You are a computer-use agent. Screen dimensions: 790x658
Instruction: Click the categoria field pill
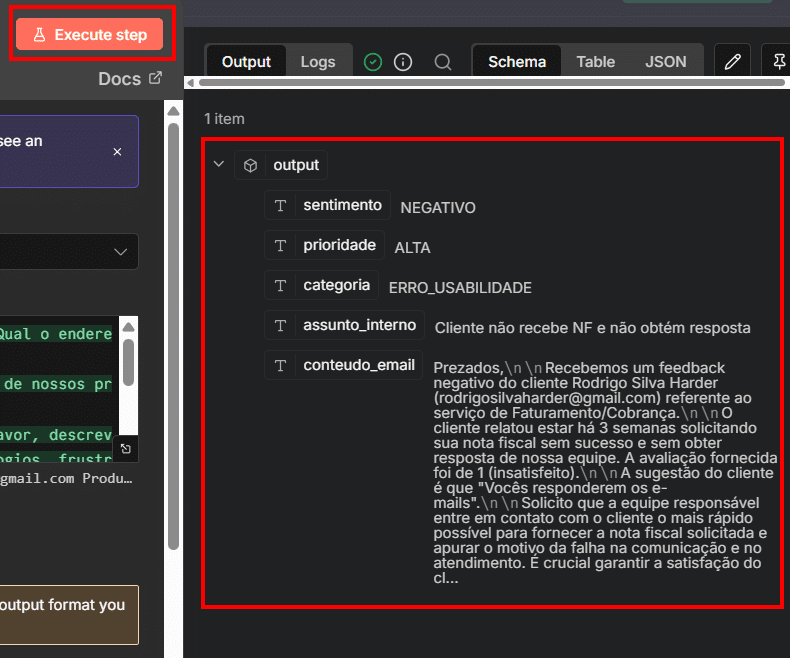[x=321, y=285]
